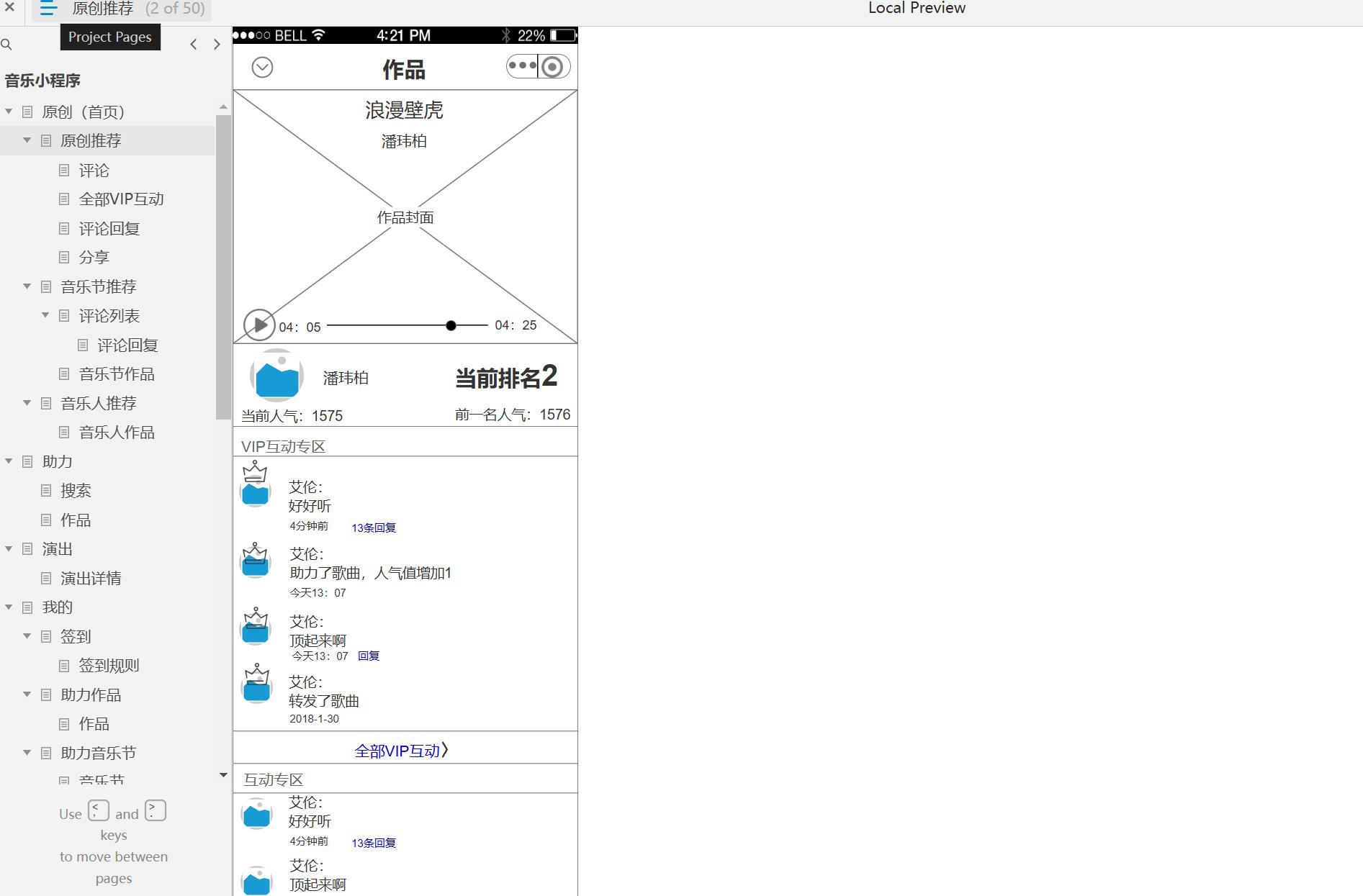Tap crown avatar beside 转发了歌曲 comment
The width and height of the screenshot is (1363, 896).
(256, 684)
